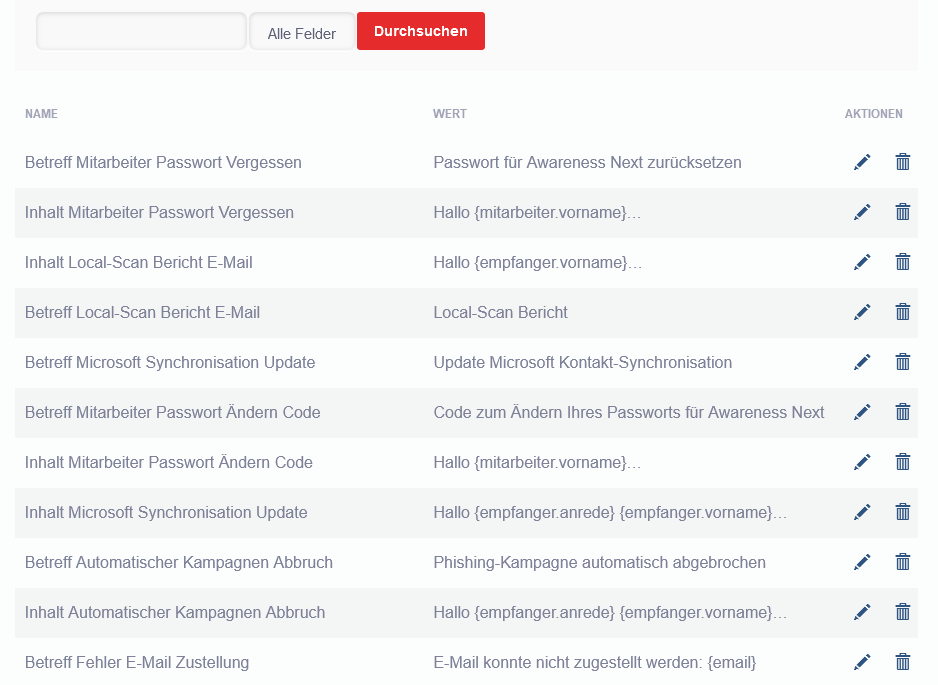The height and width of the screenshot is (685, 938).
Task: Edit 'Inhalt Automatischer Kampagnen Abbruch' pencil icon
Action: pos(862,612)
